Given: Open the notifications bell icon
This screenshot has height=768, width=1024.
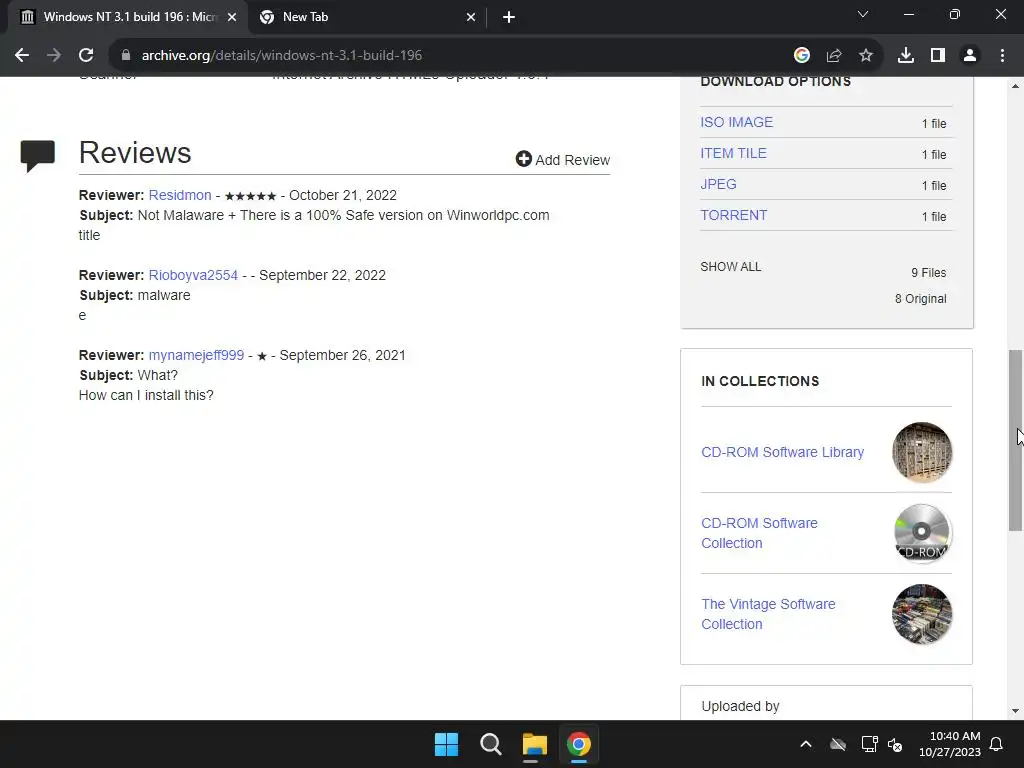Looking at the screenshot, I should [x=996, y=744].
